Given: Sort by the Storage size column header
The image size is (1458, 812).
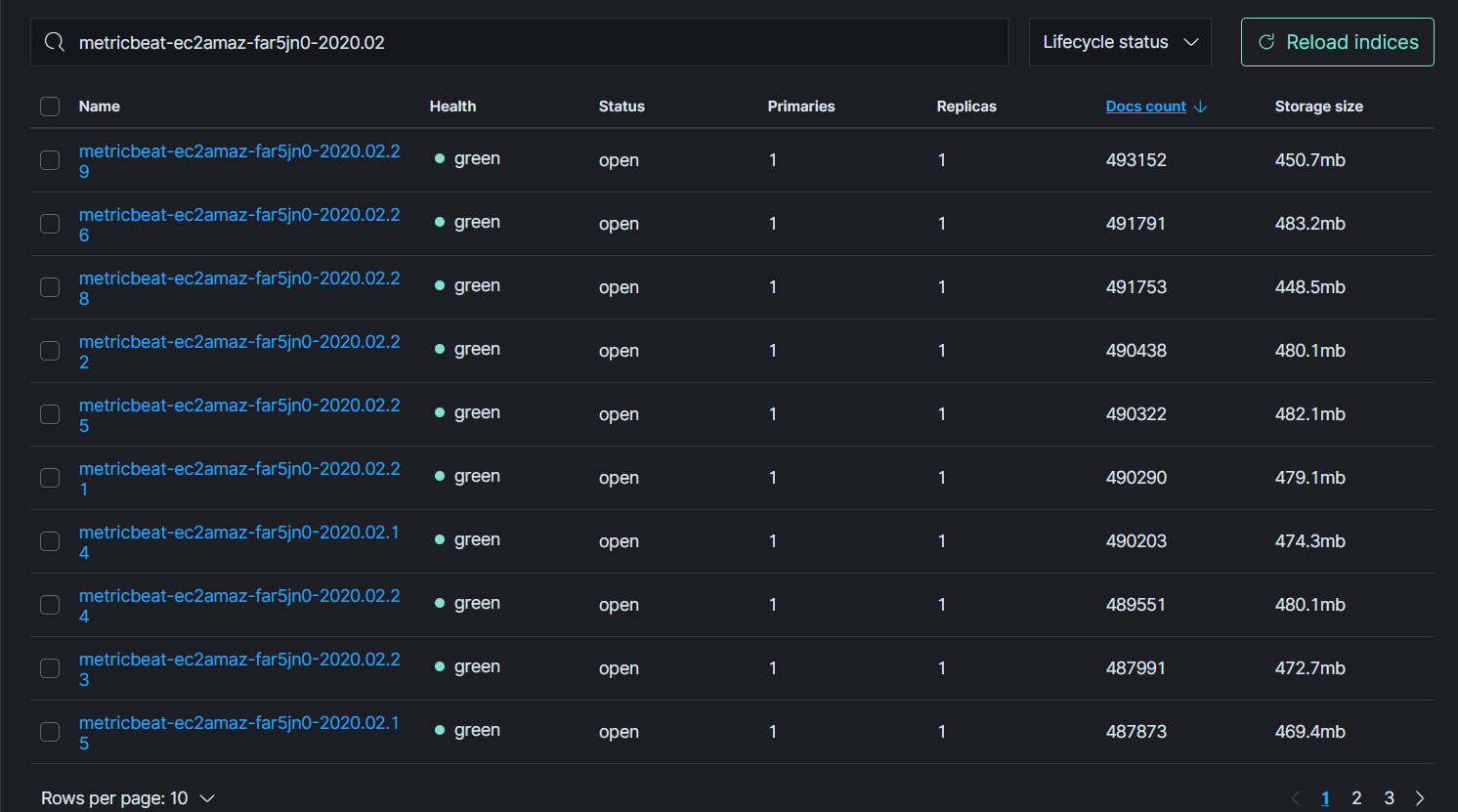Looking at the screenshot, I should pyautogui.click(x=1318, y=107).
